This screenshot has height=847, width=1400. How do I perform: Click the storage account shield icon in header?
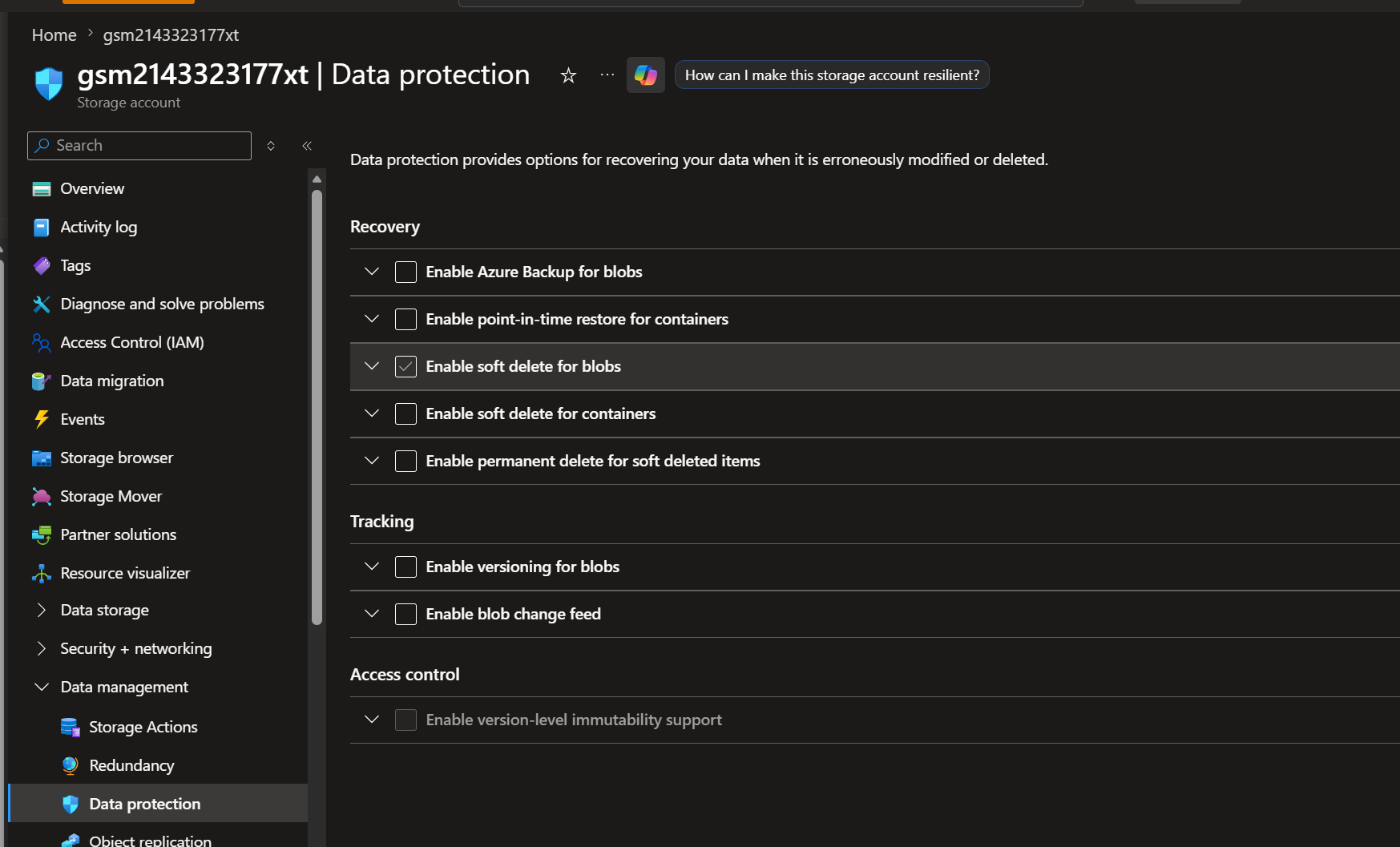(49, 83)
